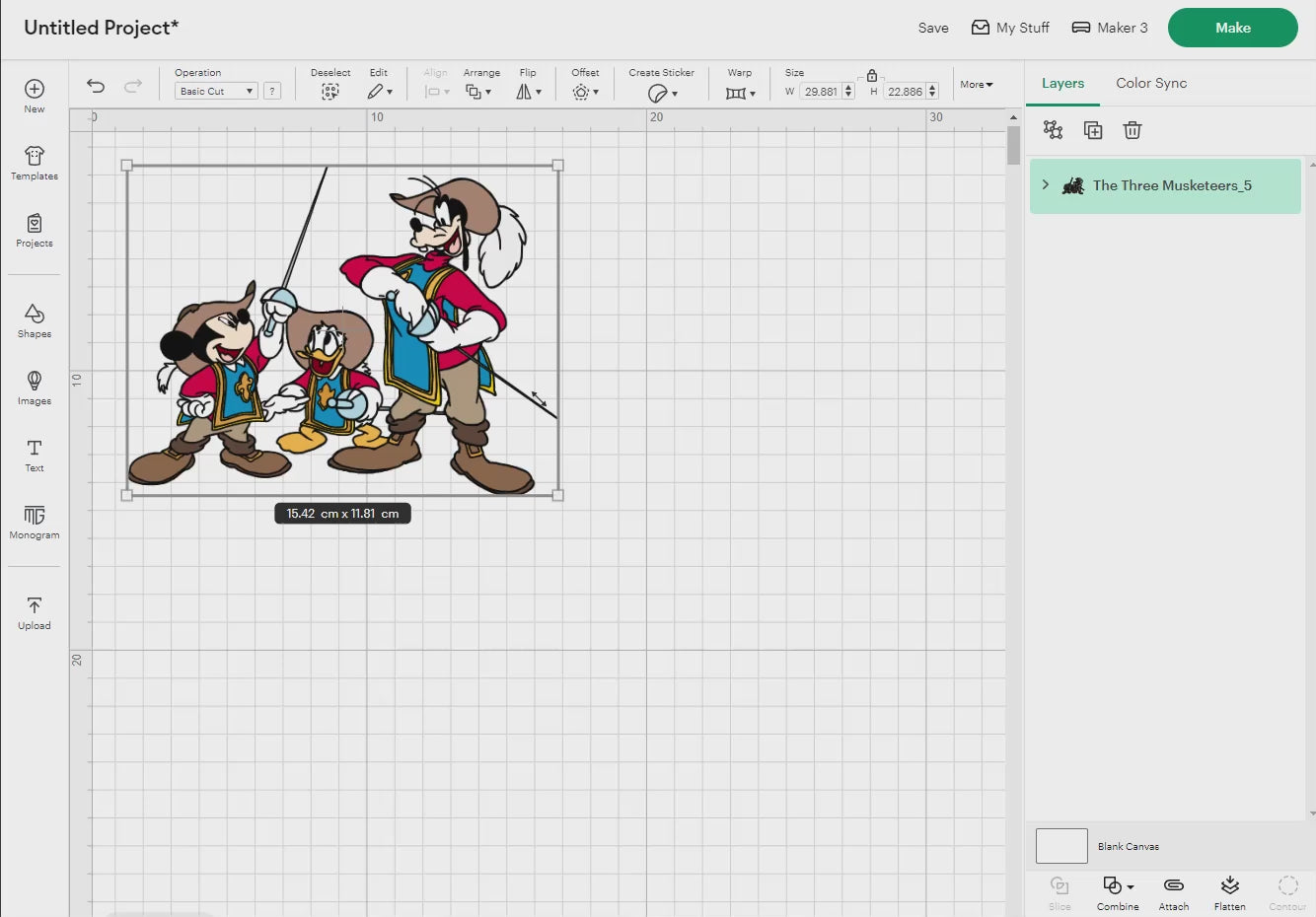Click the Operation help question mark
The image size is (1316, 917).
(272, 91)
